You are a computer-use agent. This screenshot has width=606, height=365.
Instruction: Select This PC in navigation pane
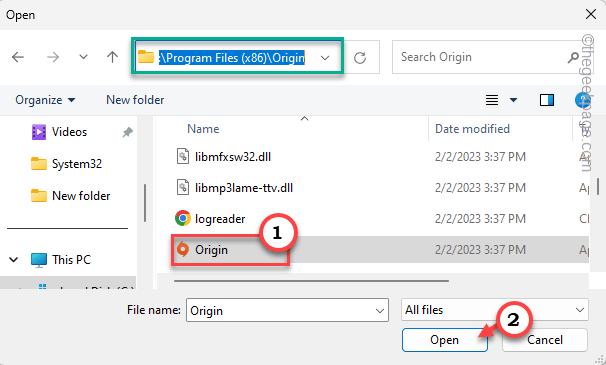71,259
